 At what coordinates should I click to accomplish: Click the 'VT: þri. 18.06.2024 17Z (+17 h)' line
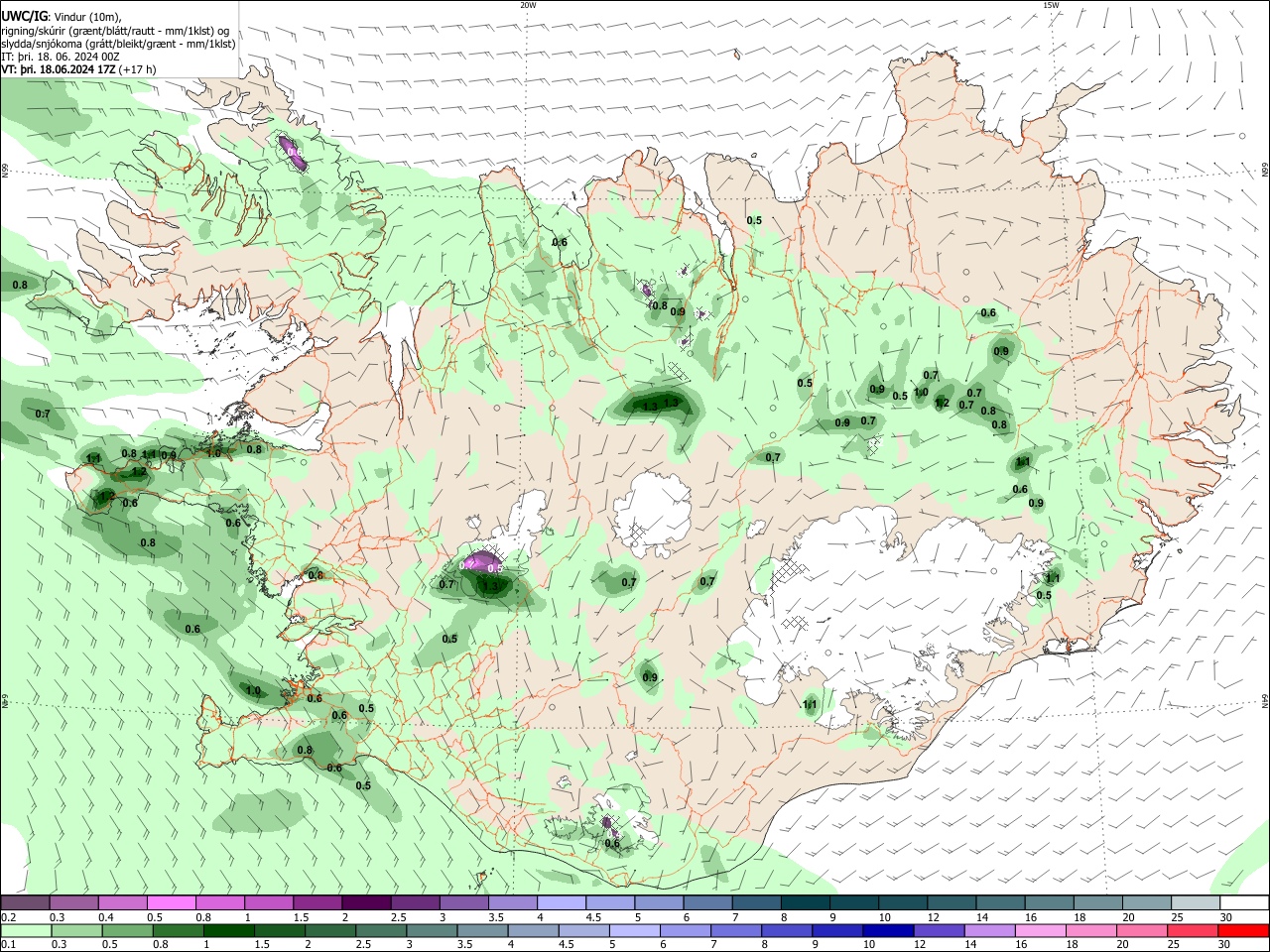coord(78,70)
